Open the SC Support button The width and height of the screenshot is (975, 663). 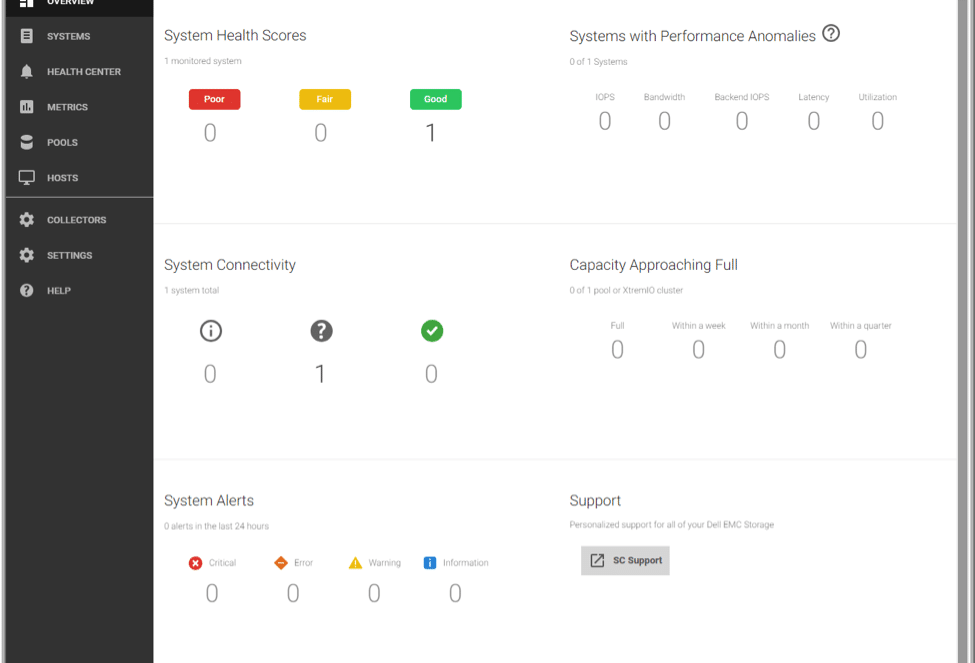tap(626, 560)
